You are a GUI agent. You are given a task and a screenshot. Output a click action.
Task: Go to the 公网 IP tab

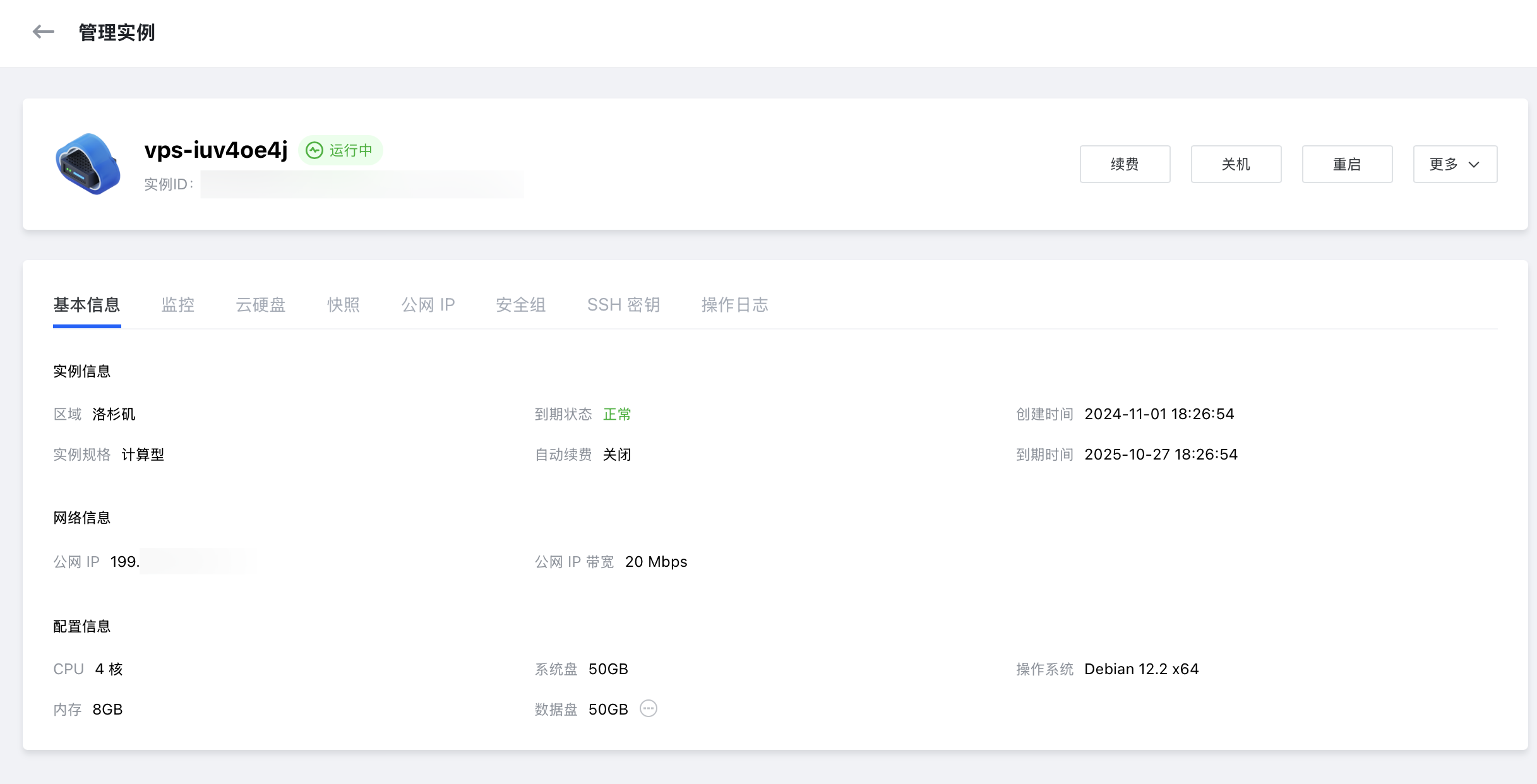(428, 305)
